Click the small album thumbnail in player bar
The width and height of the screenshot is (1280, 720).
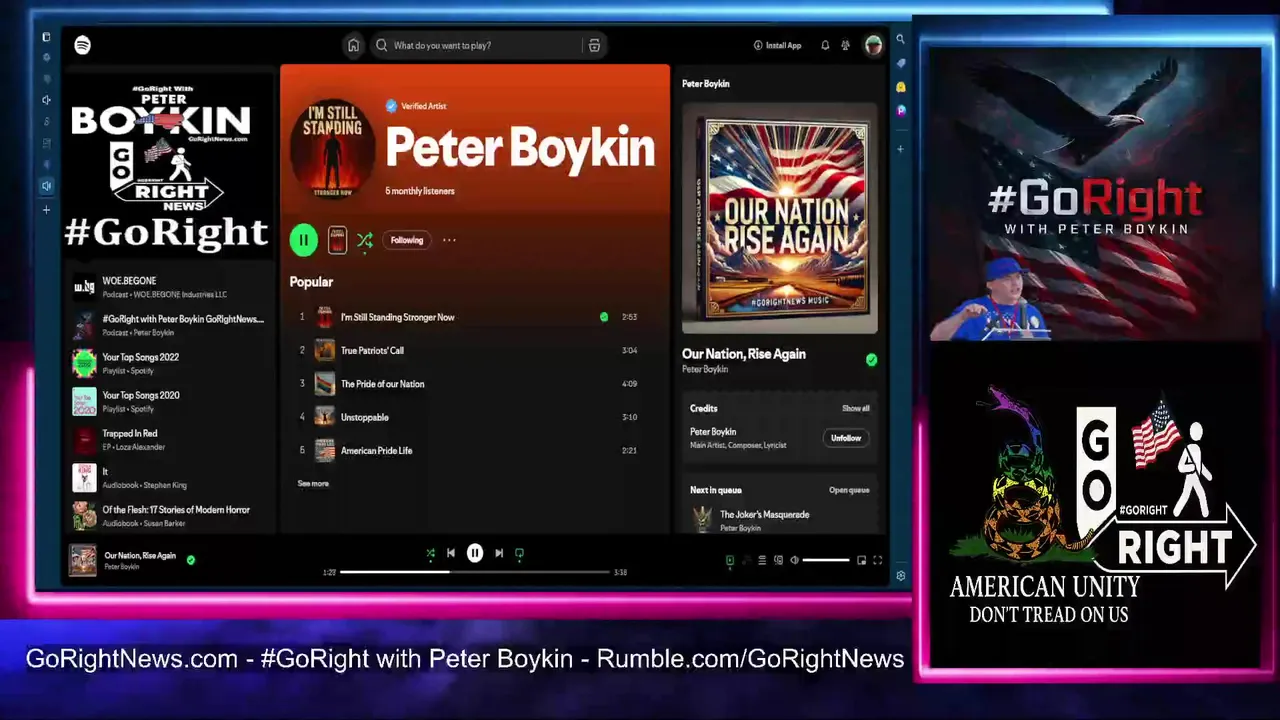83,560
